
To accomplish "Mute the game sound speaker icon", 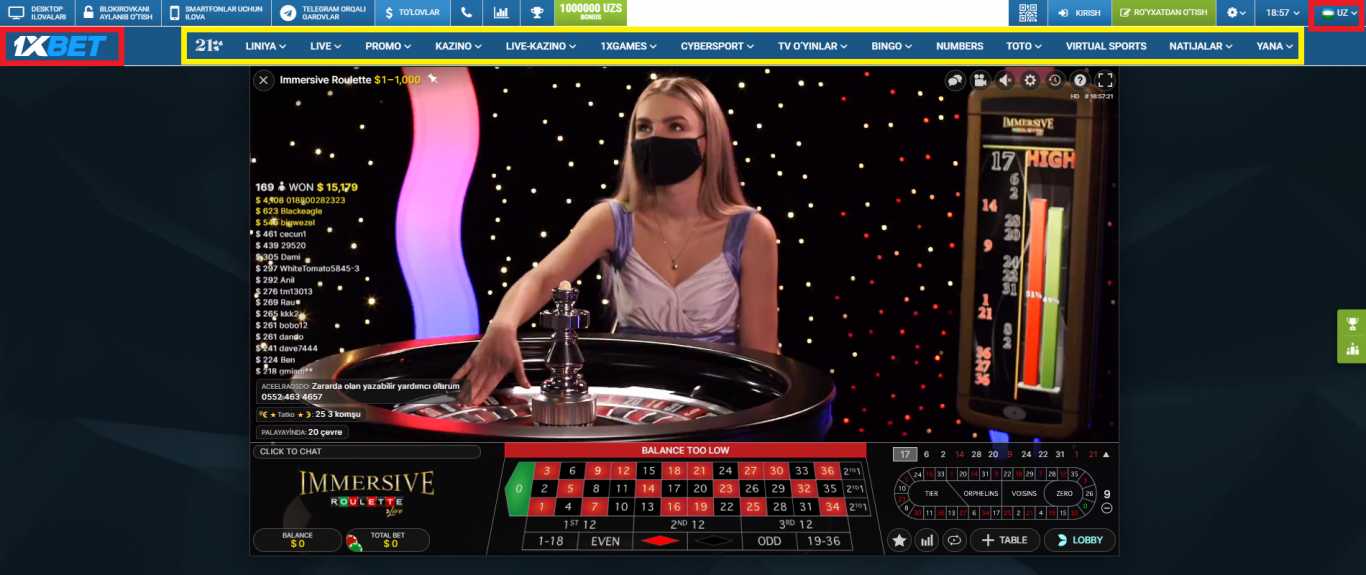I will pos(1005,80).
